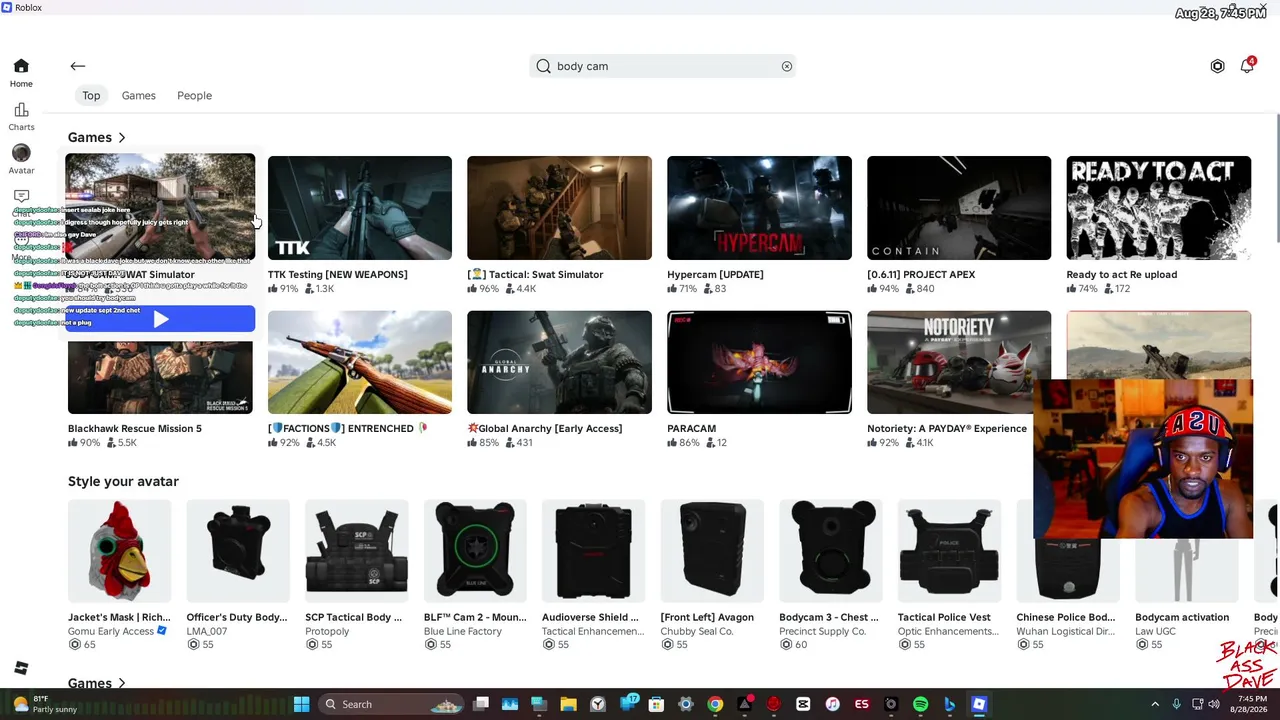This screenshot has height=720, width=1280.
Task: Open the notifications bell
Action: tap(1247, 66)
